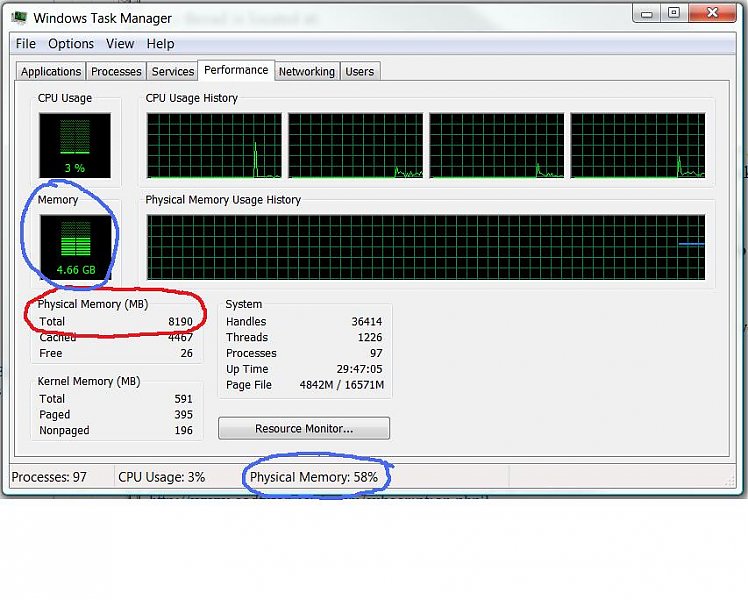Click the Handles label
The width and height of the screenshot is (748, 600).
pyautogui.click(x=246, y=321)
